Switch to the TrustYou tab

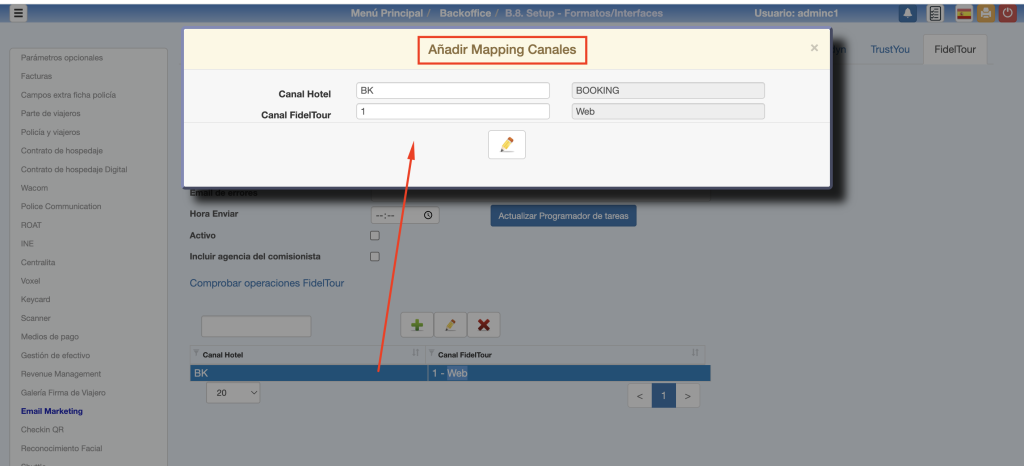coord(889,49)
